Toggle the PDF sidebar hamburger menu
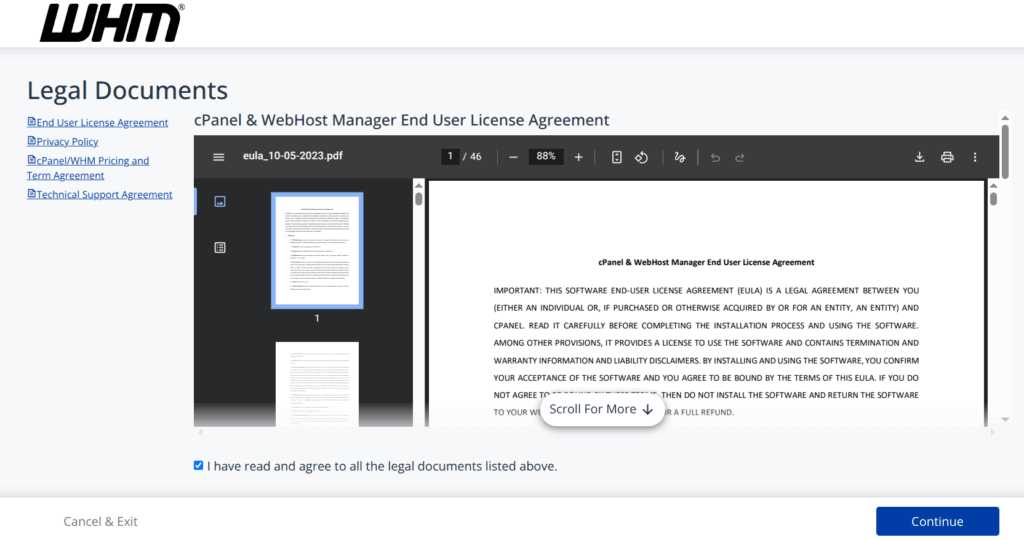Image resolution: width=1024 pixels, height=540 pixels. 219,157
